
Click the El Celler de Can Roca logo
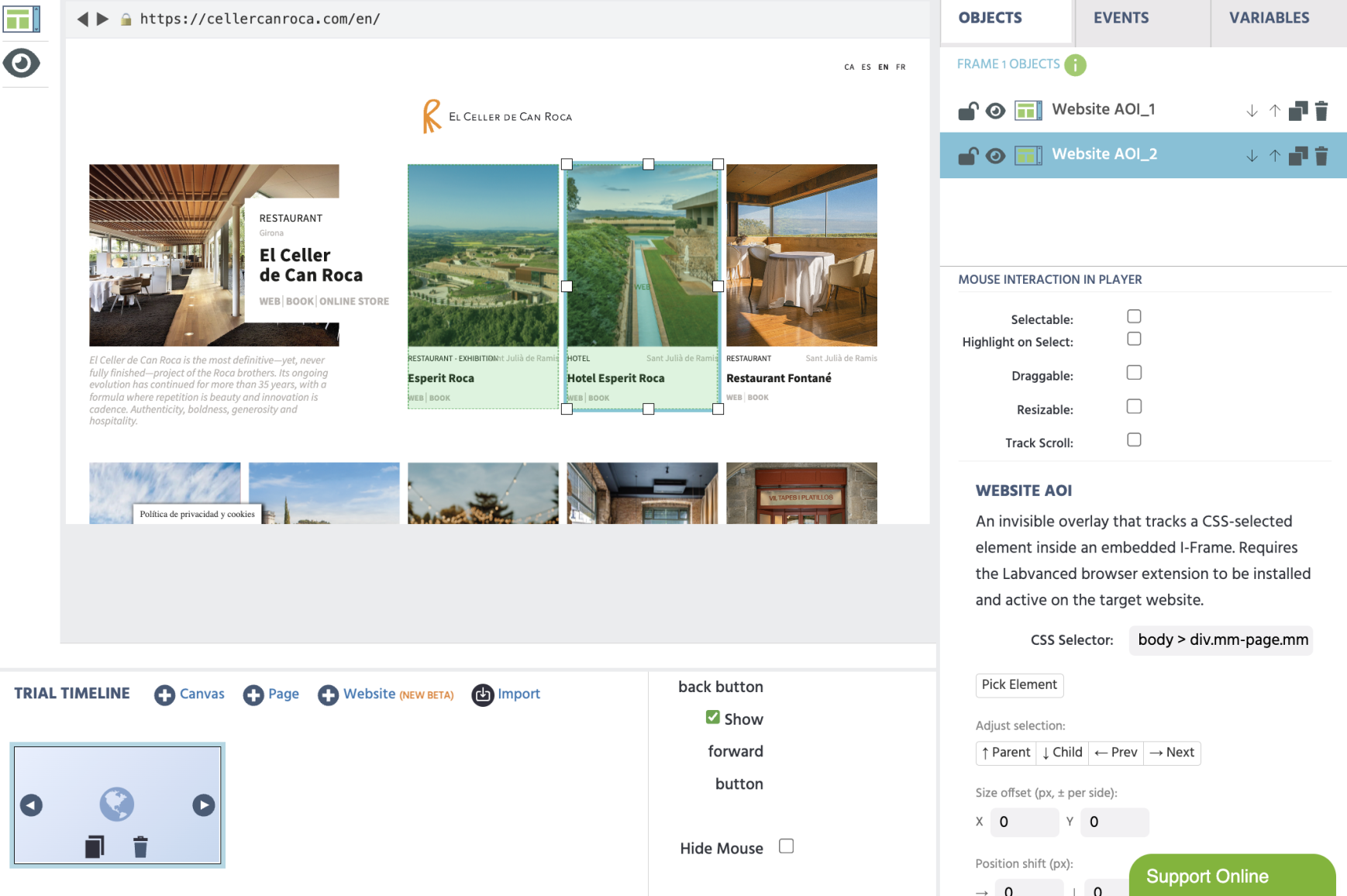(x=498, y=116)
